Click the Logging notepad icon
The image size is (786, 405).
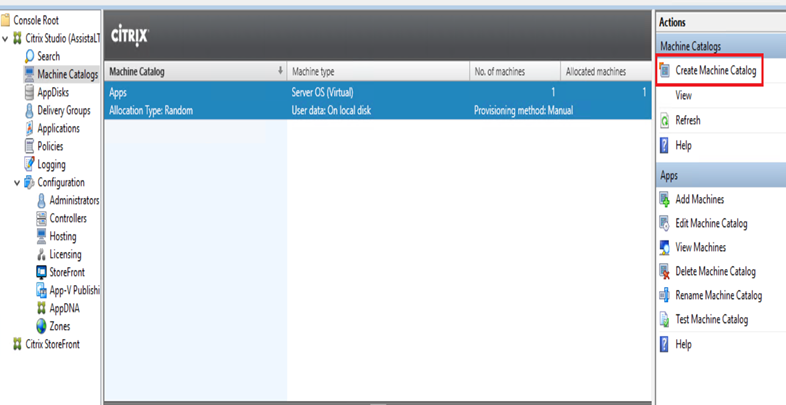click(x=30, y=164)
